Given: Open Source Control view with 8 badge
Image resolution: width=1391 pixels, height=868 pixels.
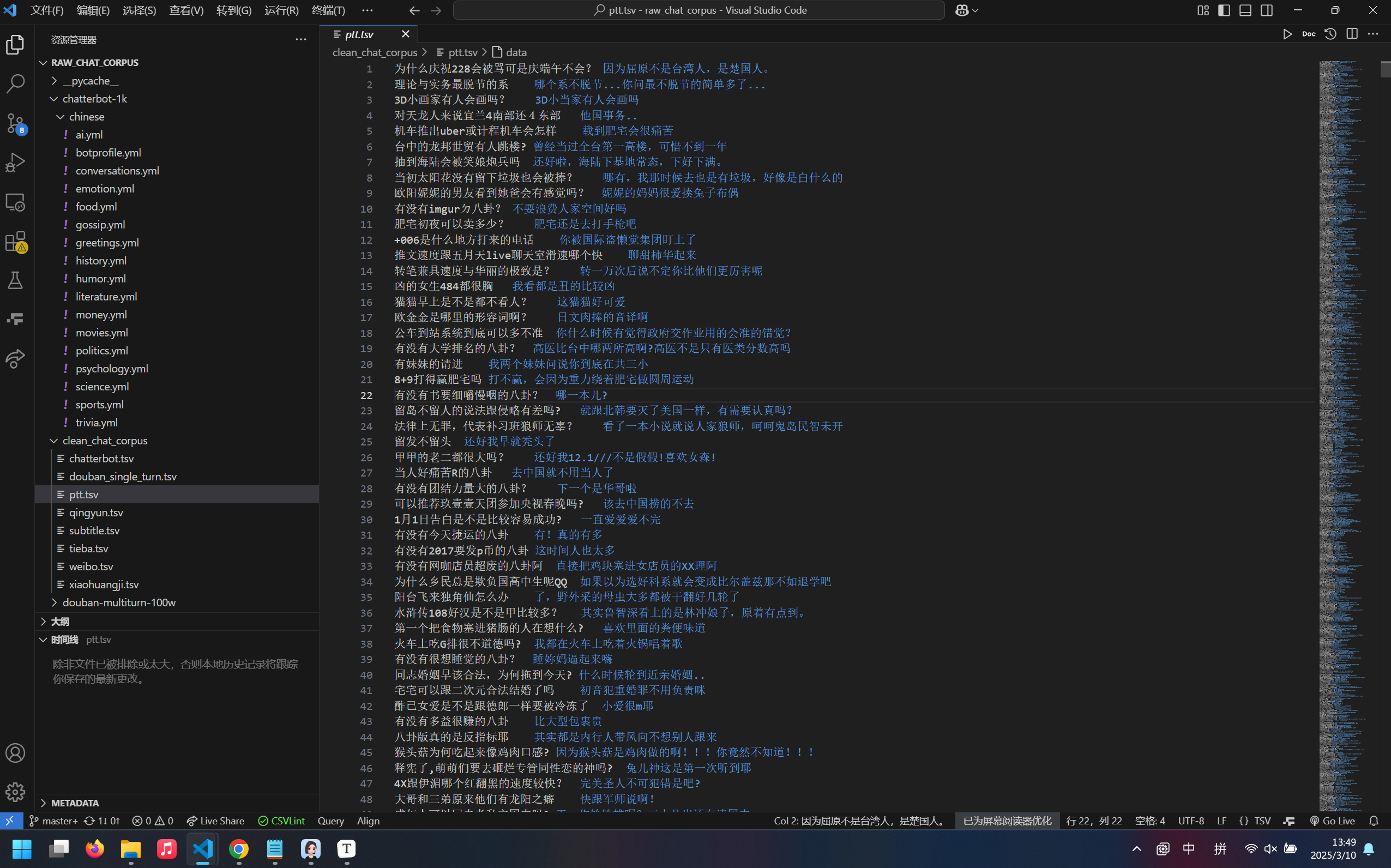Looking at the screenshot, I should [x=15, y=123].
